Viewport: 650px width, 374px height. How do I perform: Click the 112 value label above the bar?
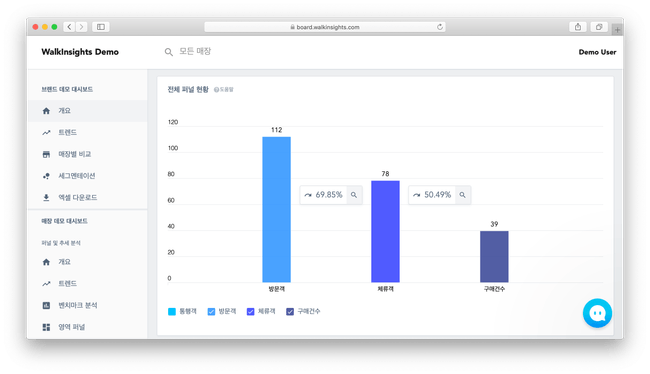coord(276,130)
